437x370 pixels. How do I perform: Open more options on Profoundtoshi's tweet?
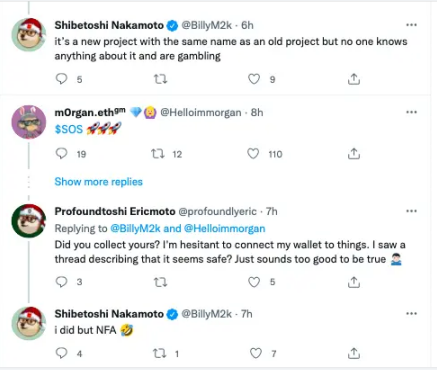tap(412, 211)
